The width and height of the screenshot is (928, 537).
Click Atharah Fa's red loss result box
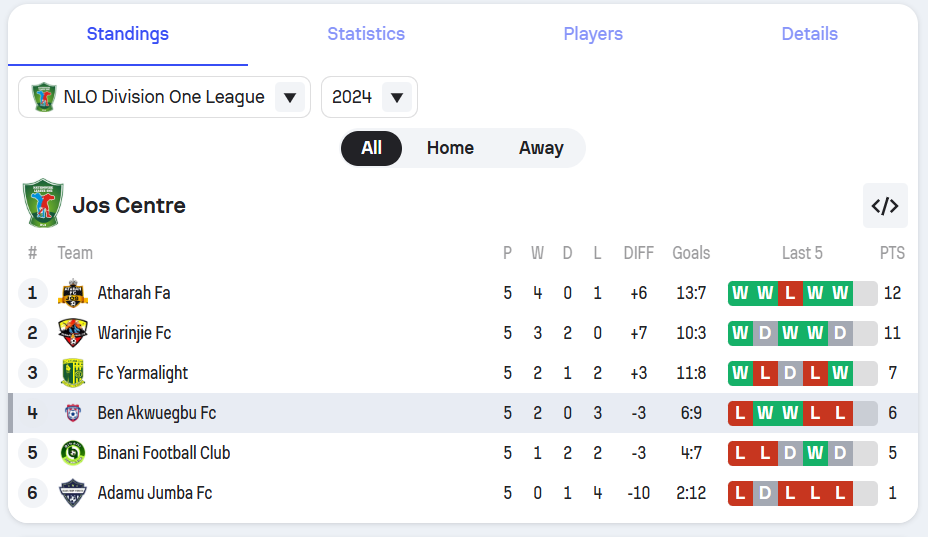tap(790, 293)
